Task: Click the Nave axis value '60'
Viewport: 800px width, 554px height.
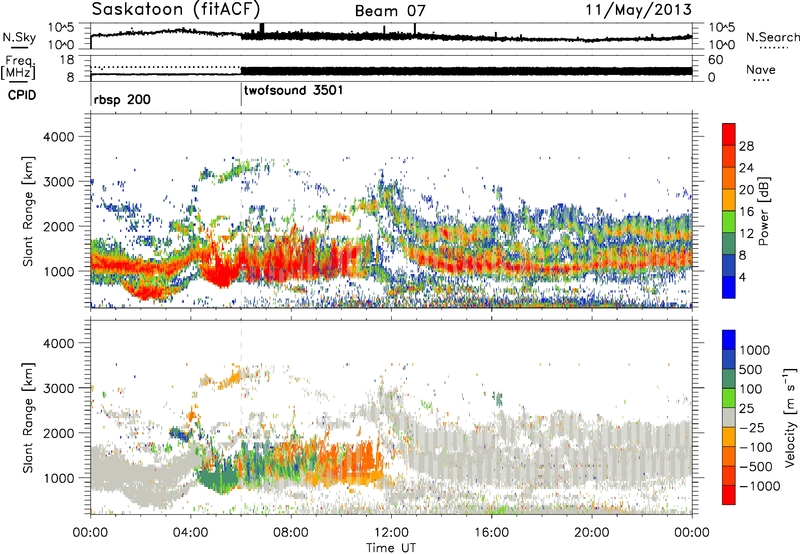Action: 715,60
